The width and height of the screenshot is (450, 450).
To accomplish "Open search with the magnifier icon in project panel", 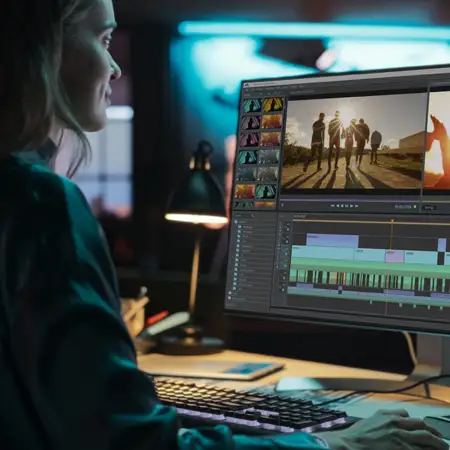I will coord(253,216).
